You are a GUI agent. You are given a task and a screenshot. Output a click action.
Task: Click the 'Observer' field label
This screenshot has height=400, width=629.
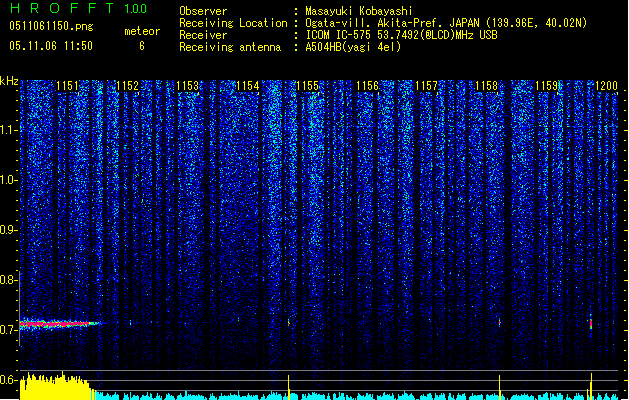(x=203, y=11)
